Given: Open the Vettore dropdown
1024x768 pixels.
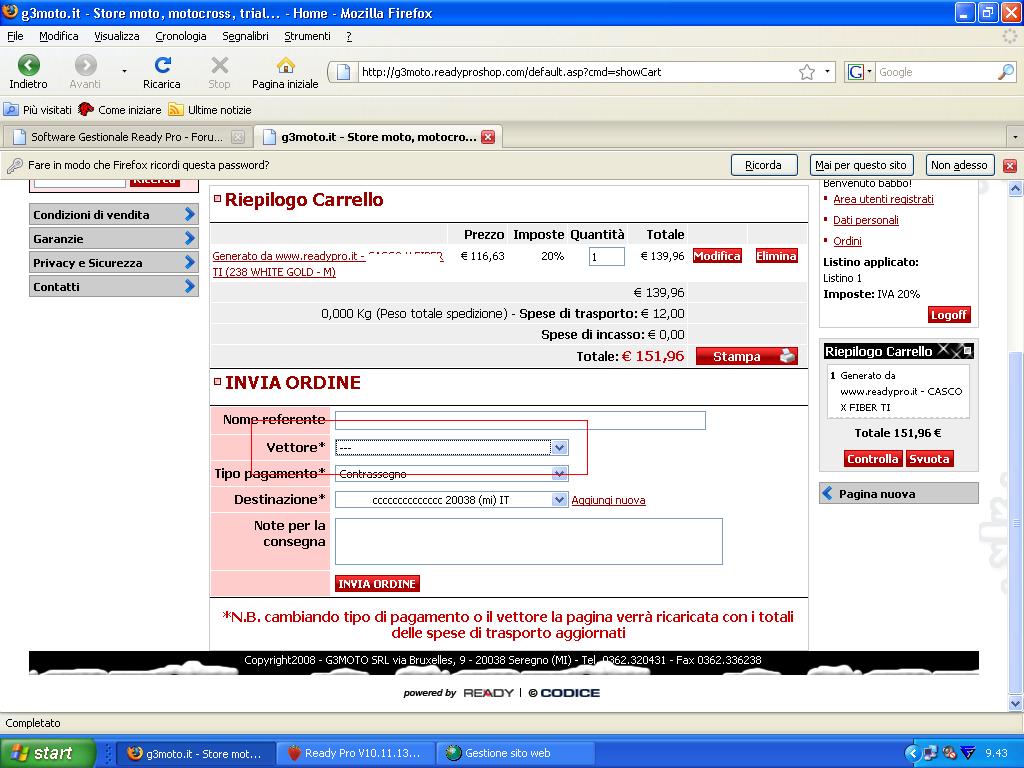Looking at the screenshot, I should pos(452,447).
